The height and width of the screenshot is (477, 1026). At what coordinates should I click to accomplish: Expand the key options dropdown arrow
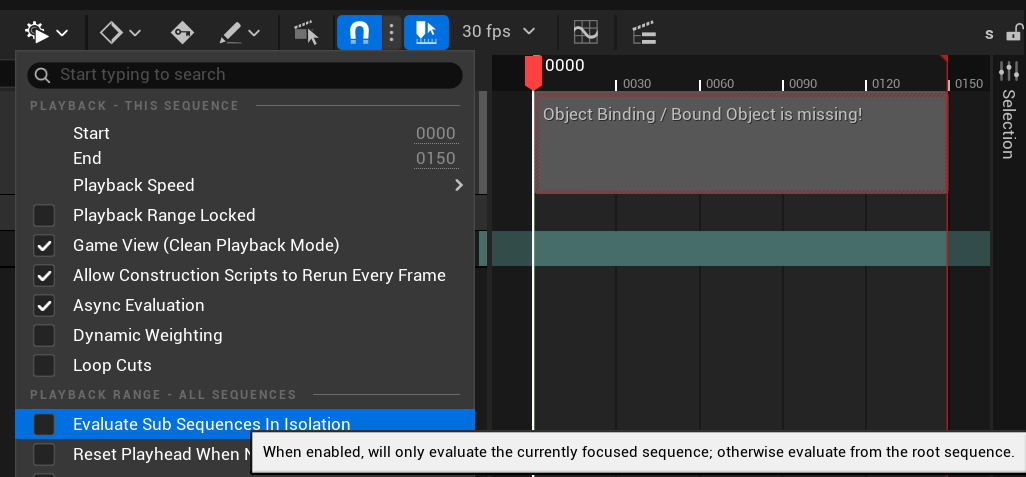pos(135,33)
